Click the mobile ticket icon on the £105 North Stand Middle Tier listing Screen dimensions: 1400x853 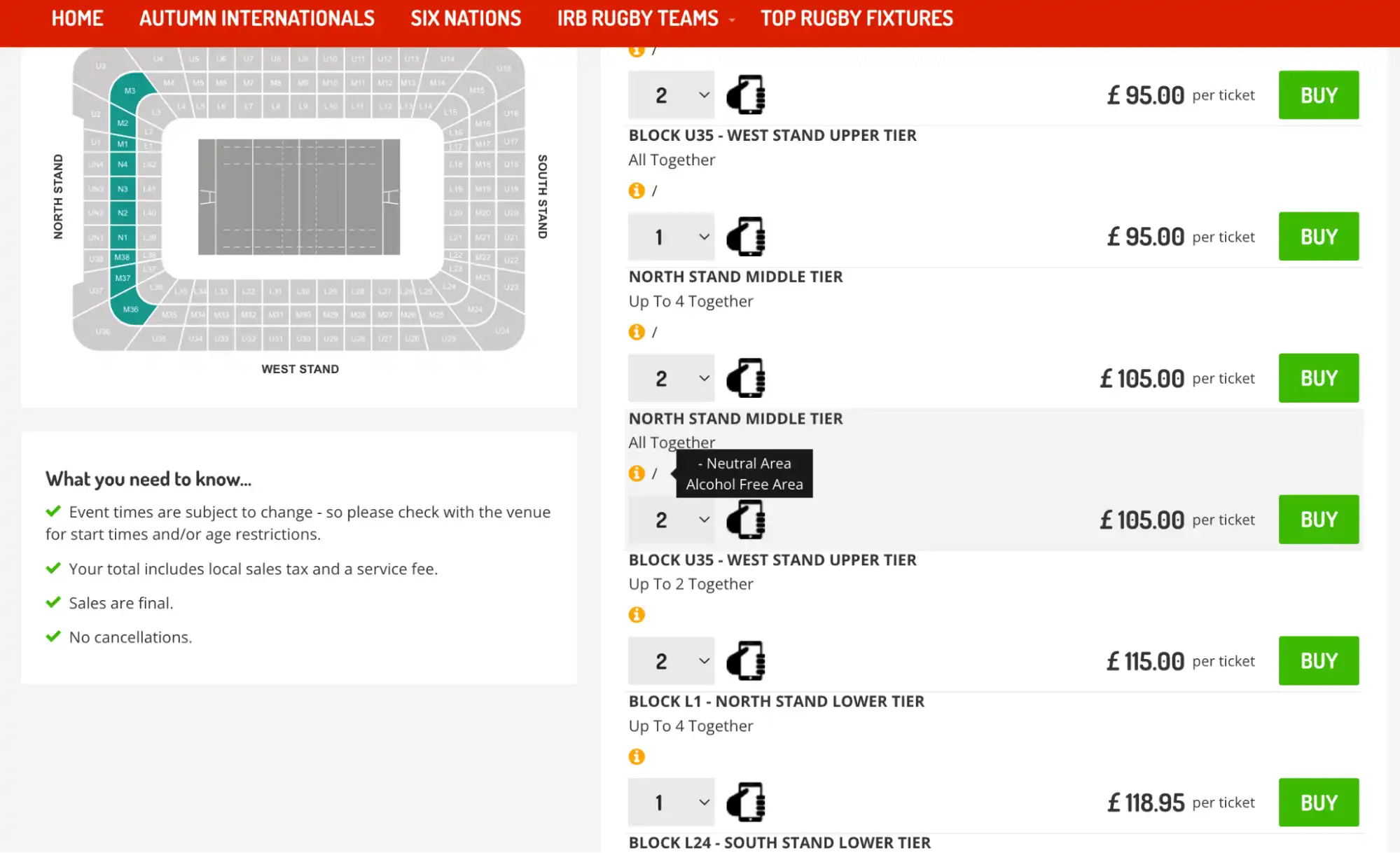746,378
